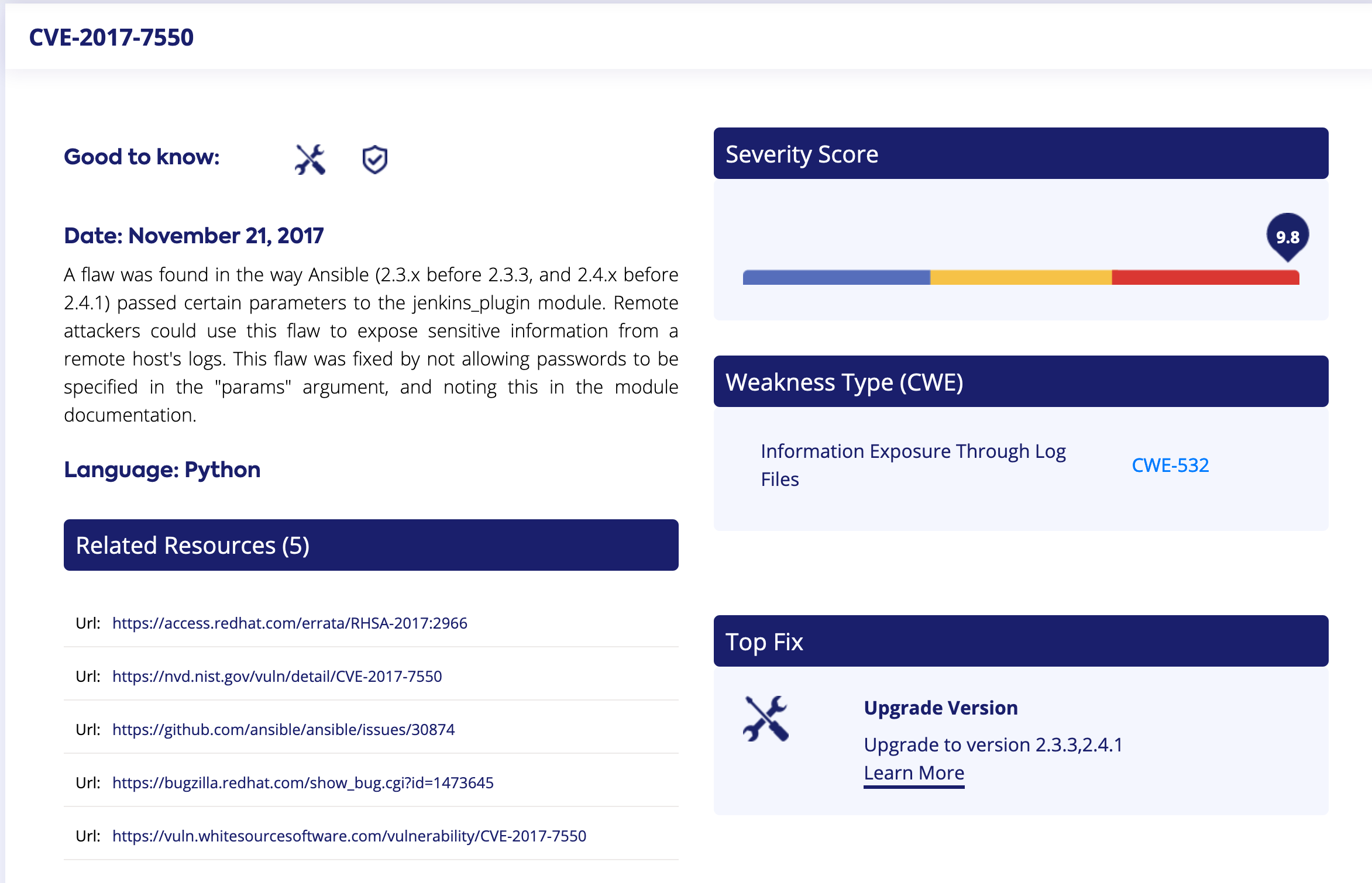The width and height of the screenshot is (1372, 883).
Task: Open the GitHub Ansible issue 30874 link
Action: (x=283, y=729)
